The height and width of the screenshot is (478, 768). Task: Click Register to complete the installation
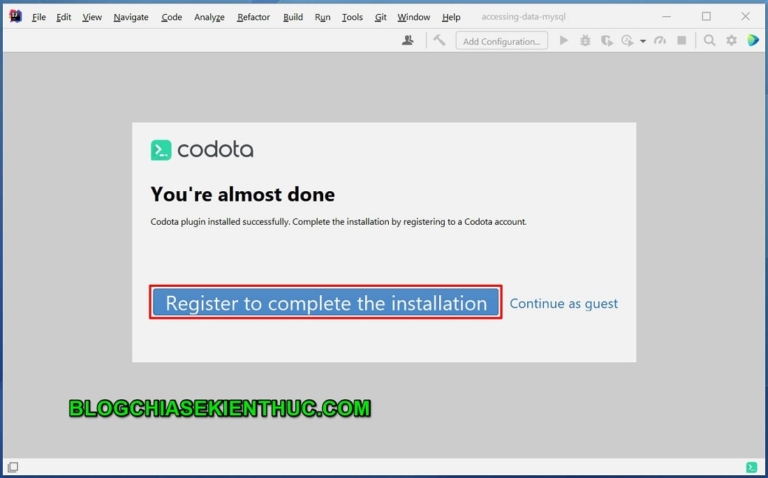pos(326,303)
